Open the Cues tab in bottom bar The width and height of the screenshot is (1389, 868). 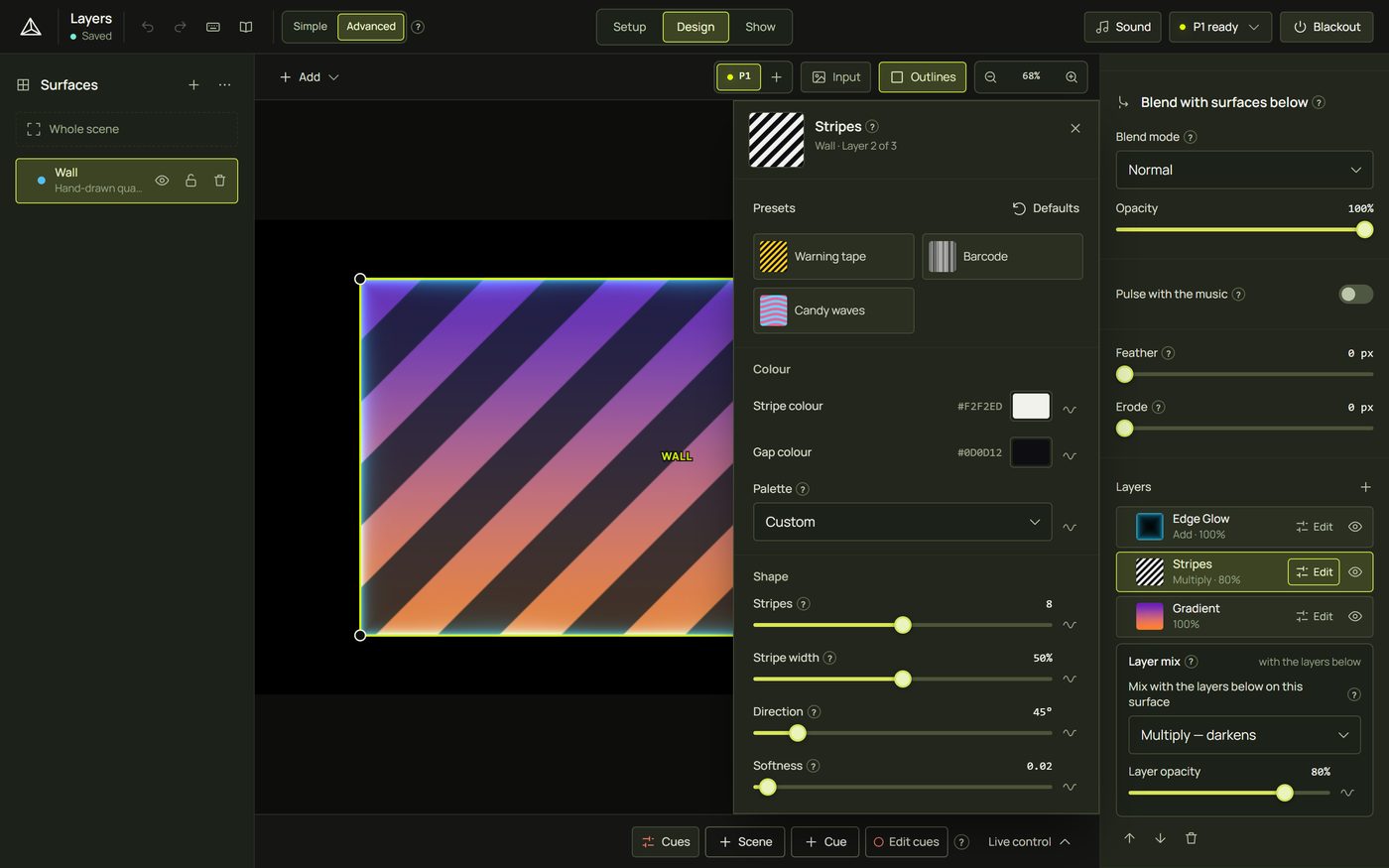[x=666, y=842]
